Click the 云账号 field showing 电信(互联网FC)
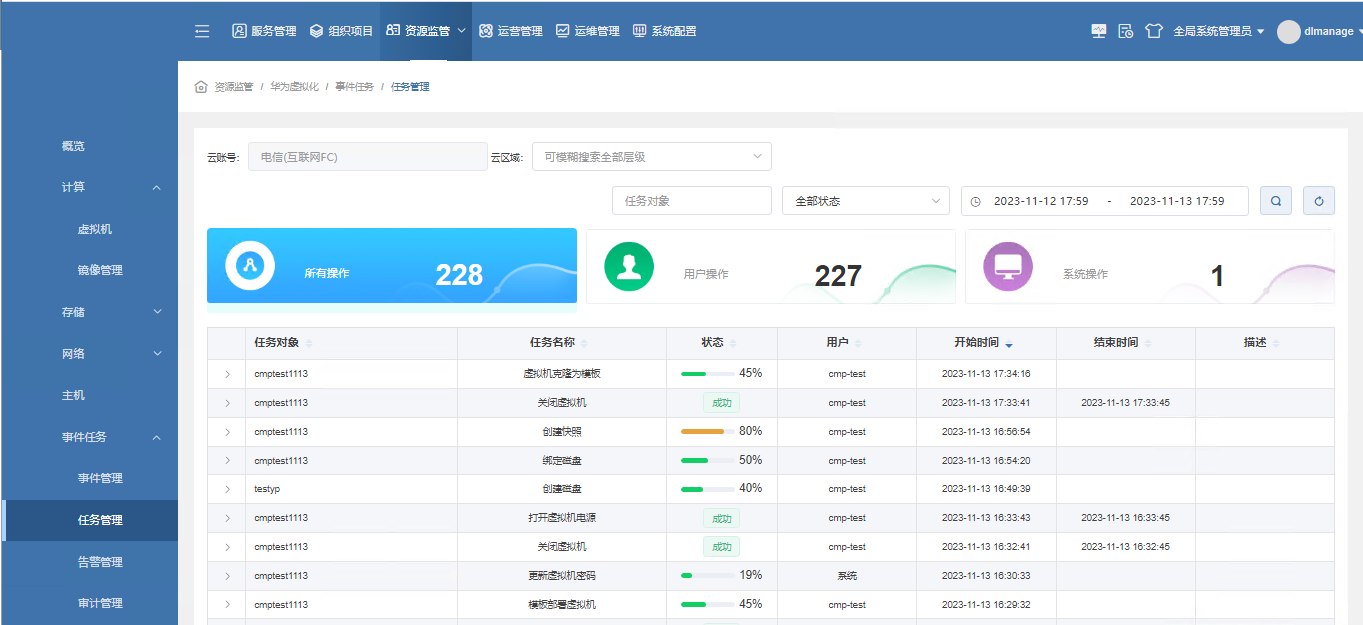The width and height of the screenshot is (1363, 625). click(368, 157)
